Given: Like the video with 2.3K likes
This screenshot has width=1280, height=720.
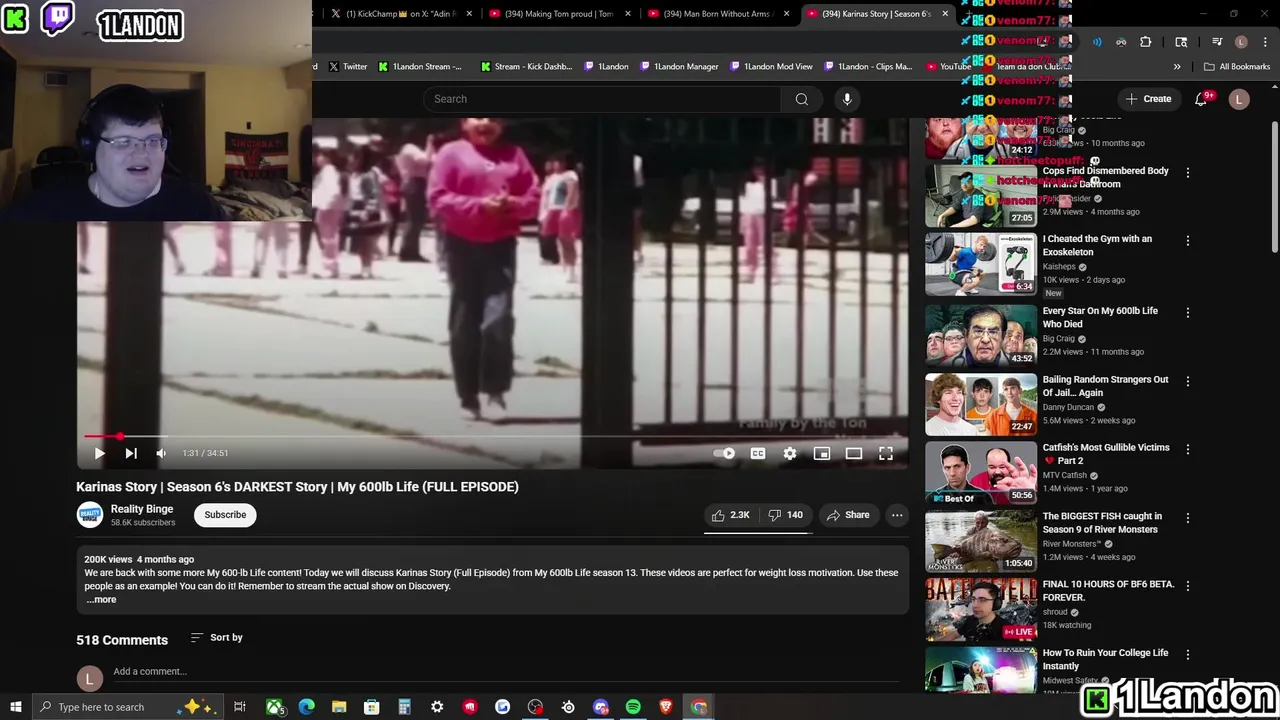Looking at the screenshot, I should (x=730, y=515).
